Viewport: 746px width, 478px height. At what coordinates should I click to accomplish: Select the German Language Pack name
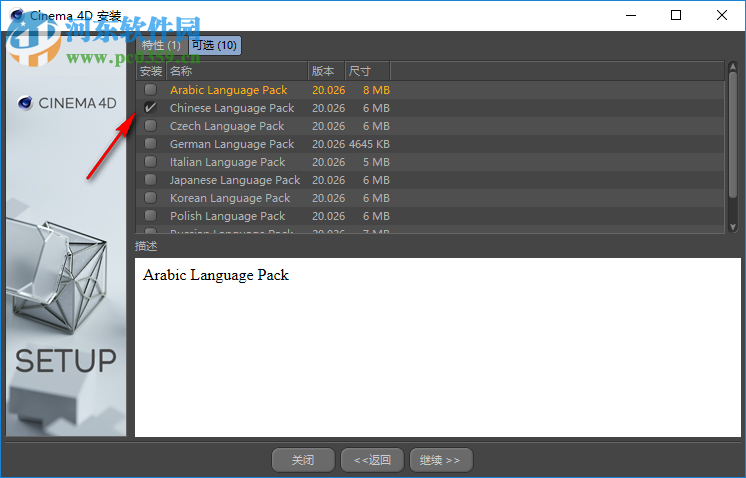coord(232,144)
